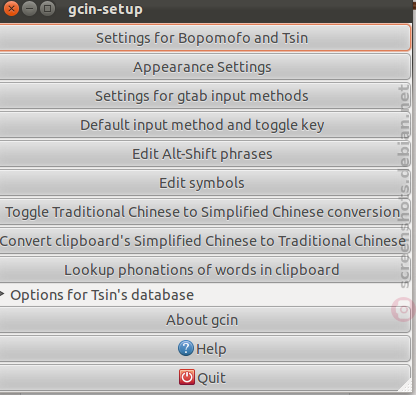
Task: Maximize the gcin-setup window
Action: (47, 9)
